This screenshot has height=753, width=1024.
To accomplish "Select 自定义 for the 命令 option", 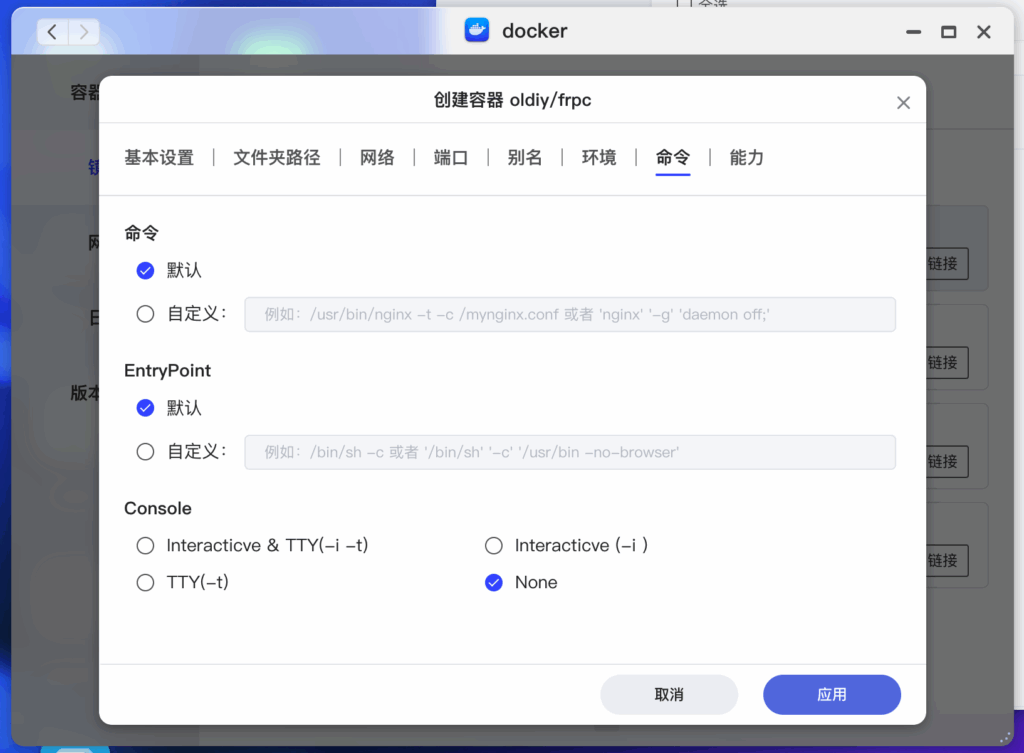I will (x=144, y=313).
